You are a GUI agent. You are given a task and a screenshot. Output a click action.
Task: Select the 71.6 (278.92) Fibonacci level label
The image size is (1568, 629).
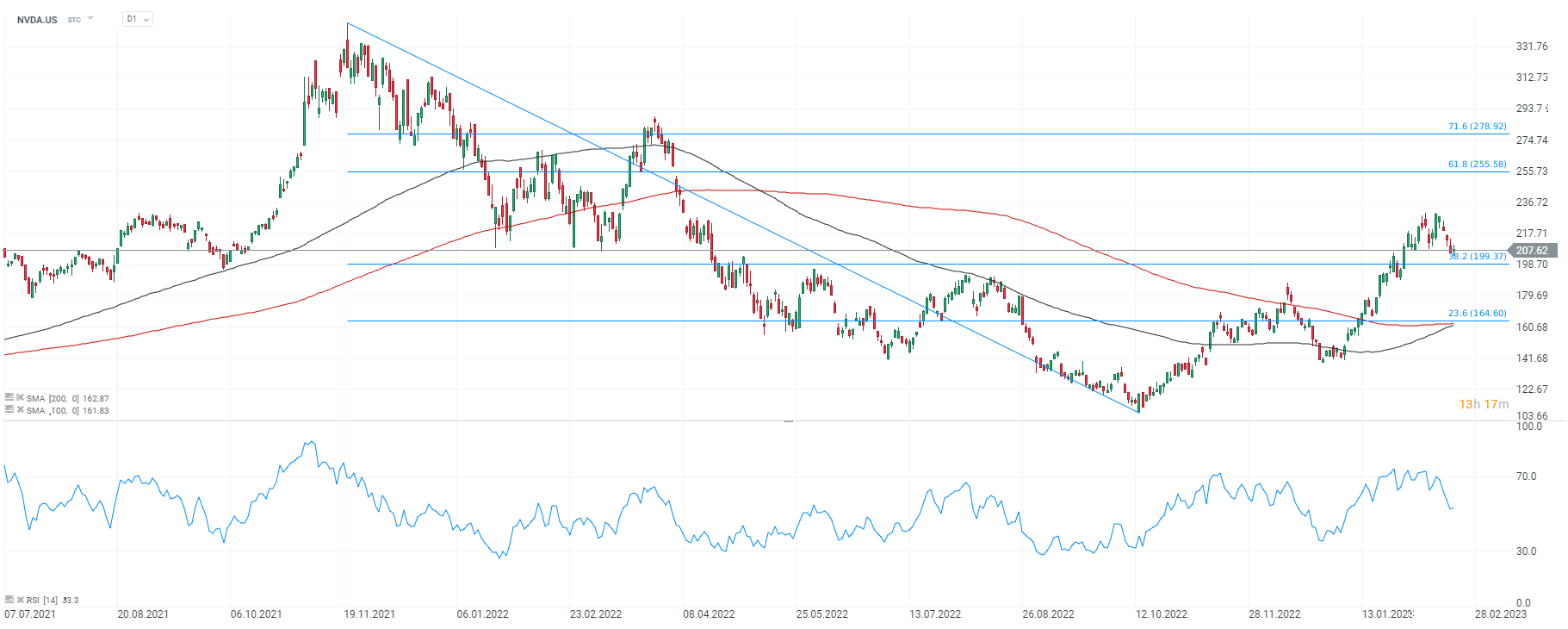coord(1478,126)
